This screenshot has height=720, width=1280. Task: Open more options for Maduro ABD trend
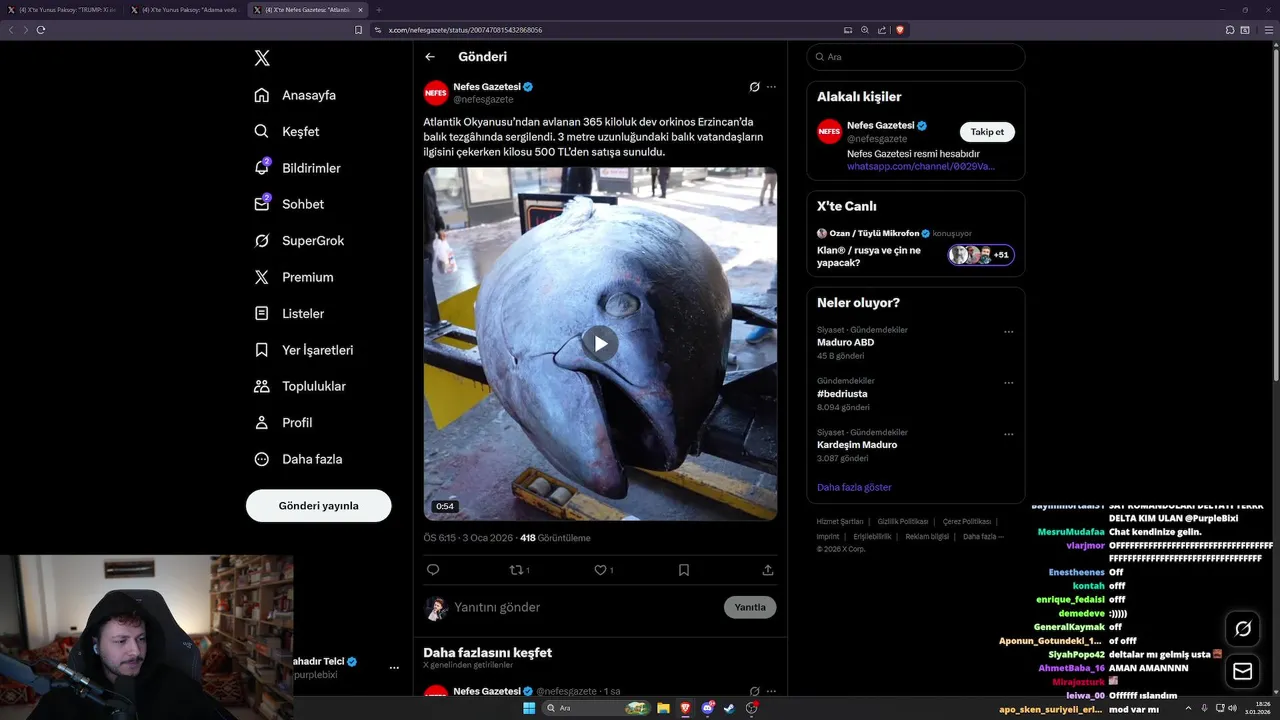[1008, 332]
